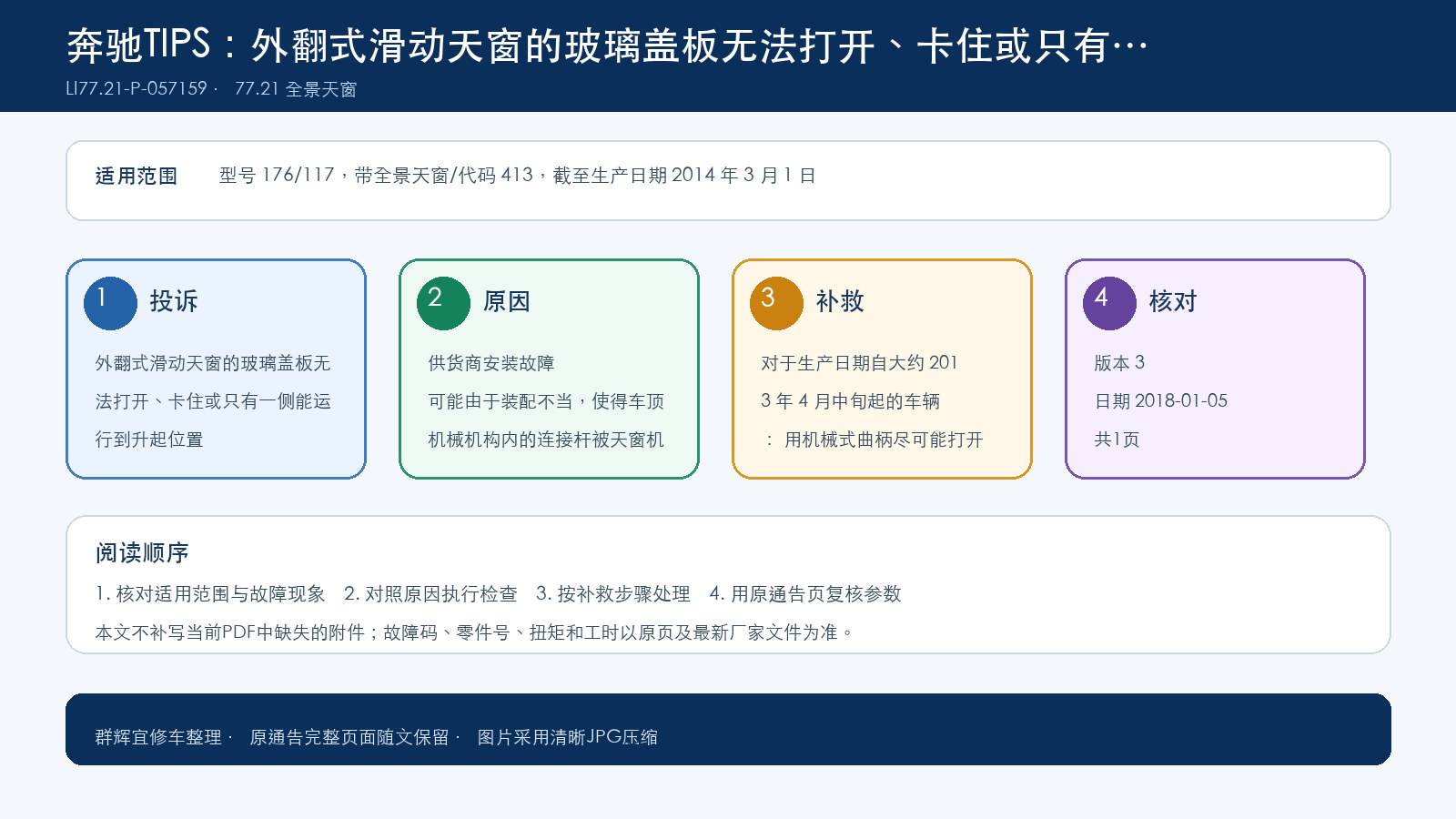Click the line 外翻式滑动天窗的玻璃盖板无
1456x819 pixels.
(213, 363)
